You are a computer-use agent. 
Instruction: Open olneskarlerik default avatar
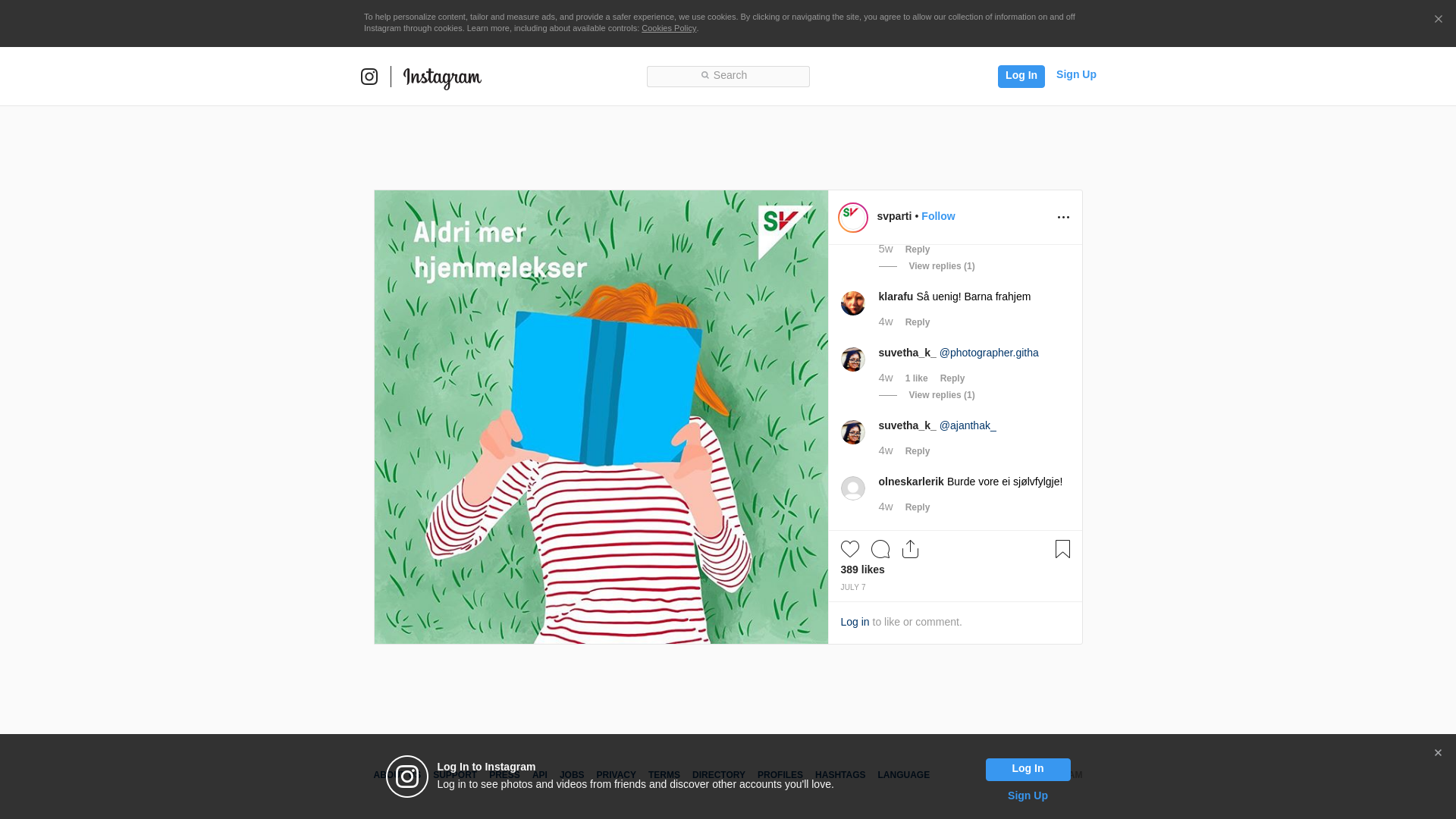click(853, 488)
